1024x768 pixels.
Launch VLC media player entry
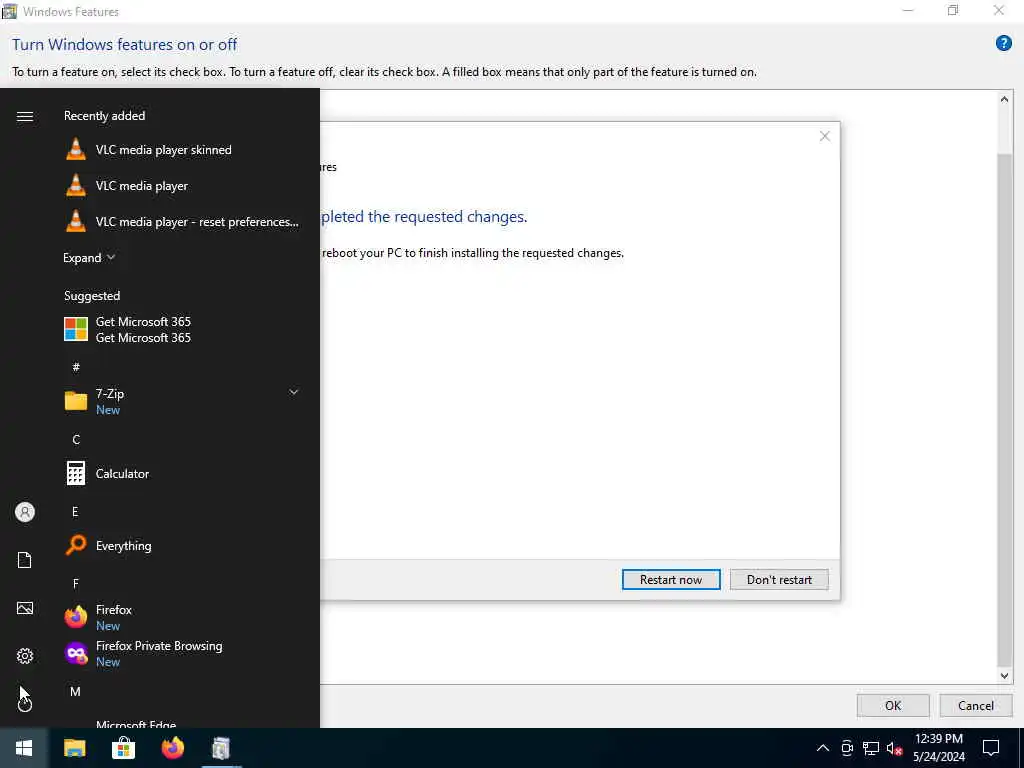(183, 185)
